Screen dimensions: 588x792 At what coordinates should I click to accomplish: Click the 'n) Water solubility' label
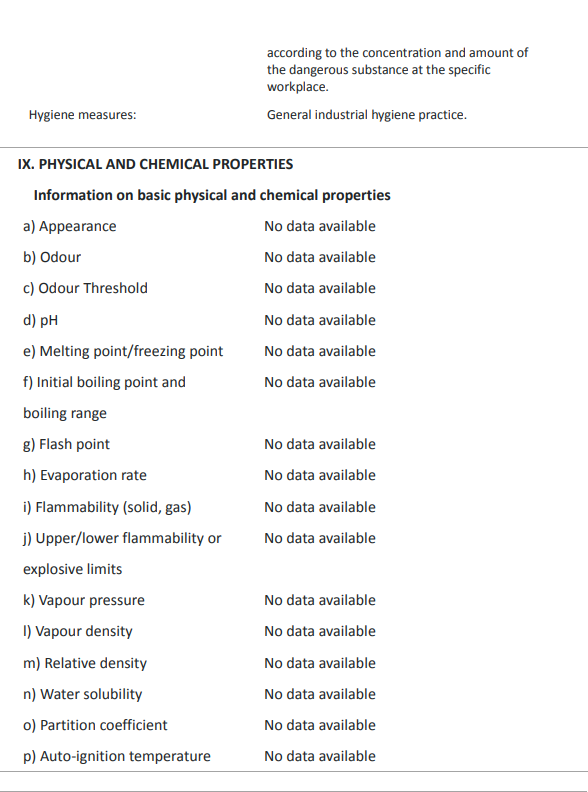point(83,695)
